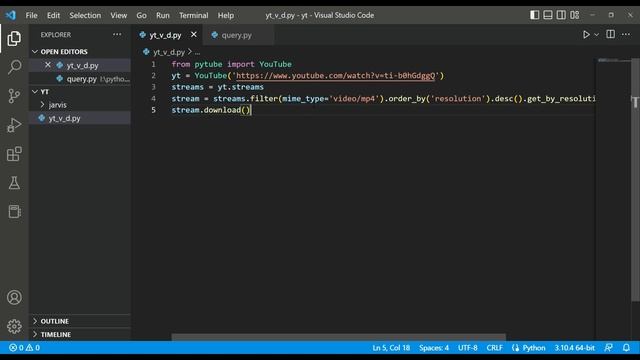Click Spaces: 4 indentation setting
Viewport: 640px width, 360px height.
pyautogui.click(x=434, y=348)
